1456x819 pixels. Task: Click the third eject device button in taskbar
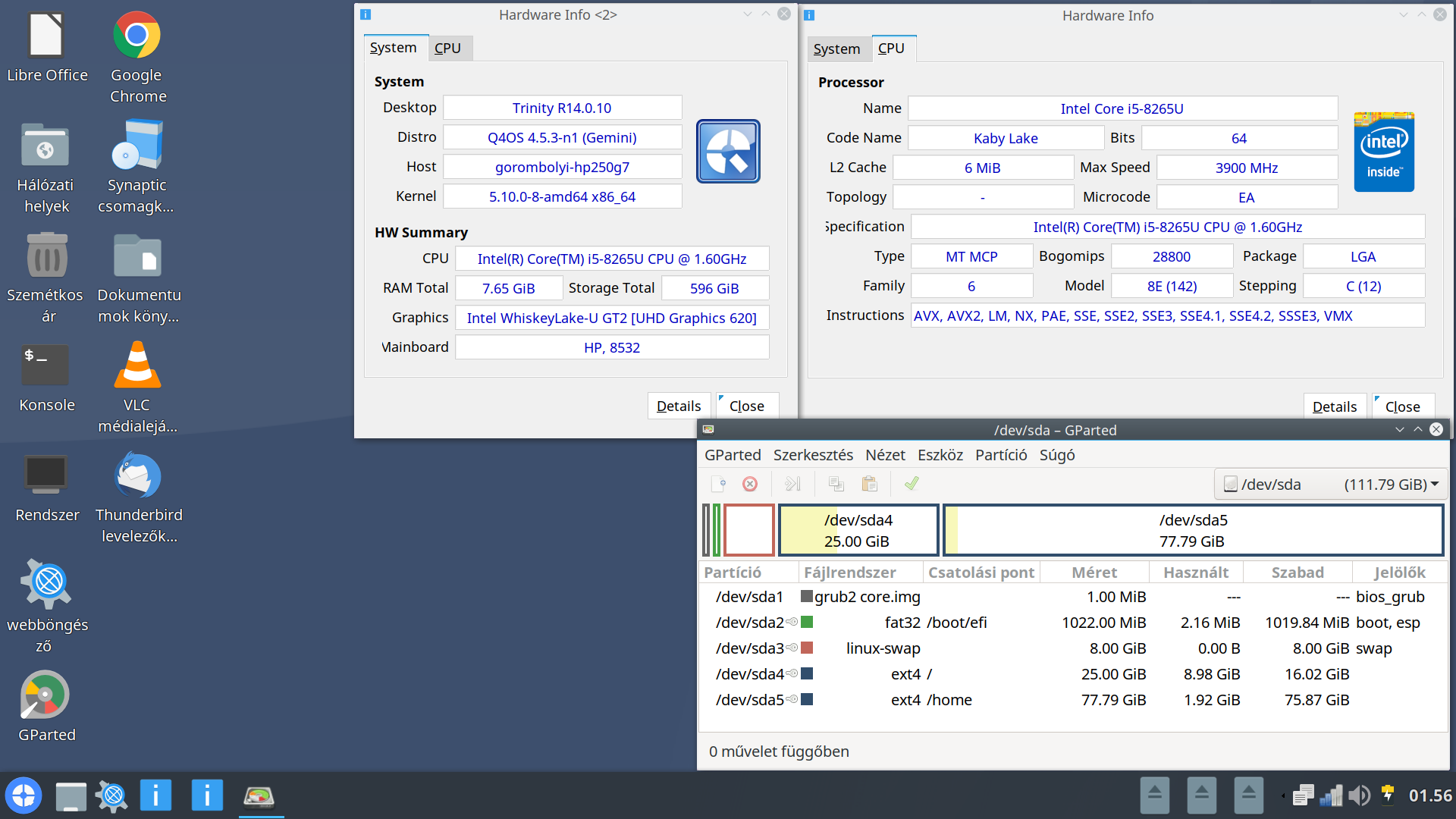pos(1249,795)
